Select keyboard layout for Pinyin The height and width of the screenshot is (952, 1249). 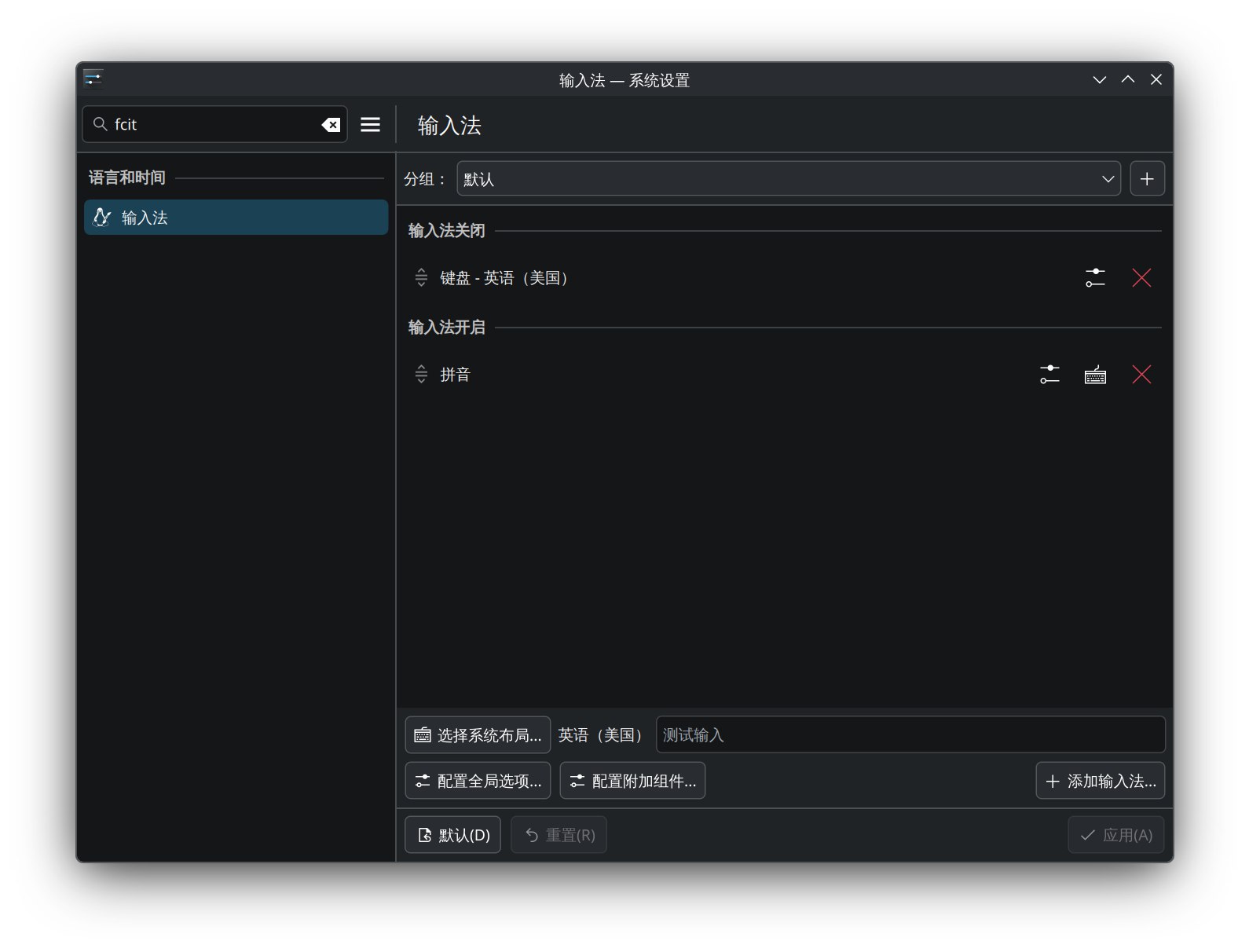[x=1095, y=375]
